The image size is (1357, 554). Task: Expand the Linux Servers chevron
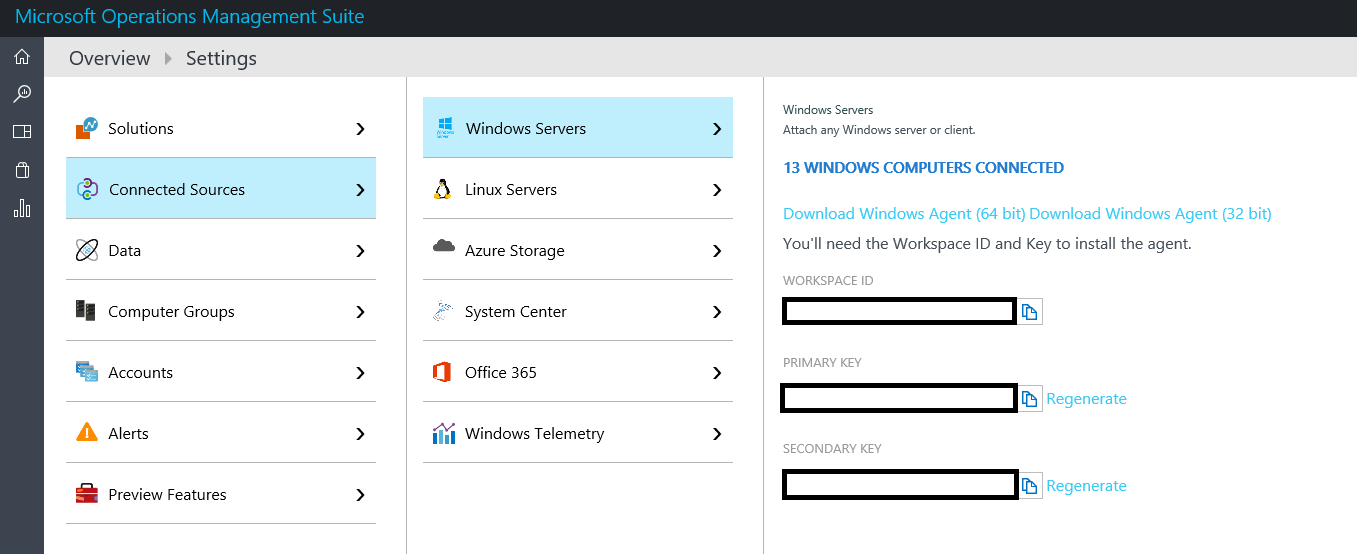(717, 190)
